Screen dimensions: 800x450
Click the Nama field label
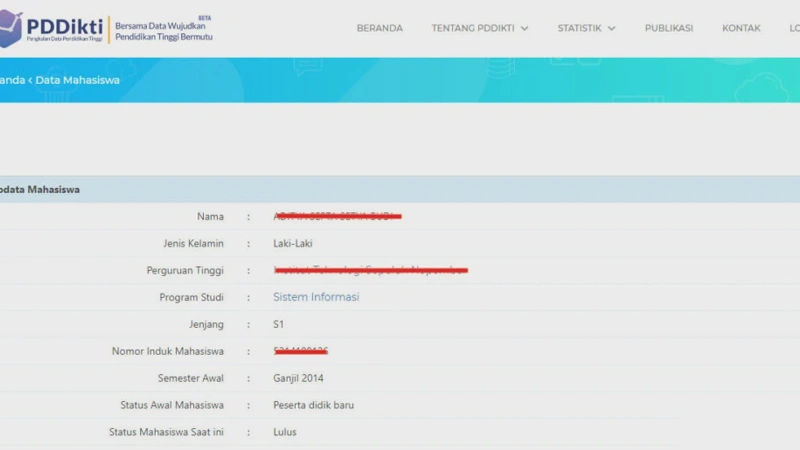click(x=210, y=216)
